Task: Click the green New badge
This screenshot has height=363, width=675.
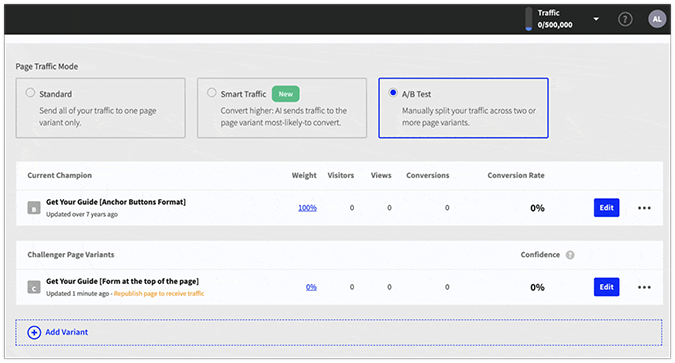Action: point(285,94)
